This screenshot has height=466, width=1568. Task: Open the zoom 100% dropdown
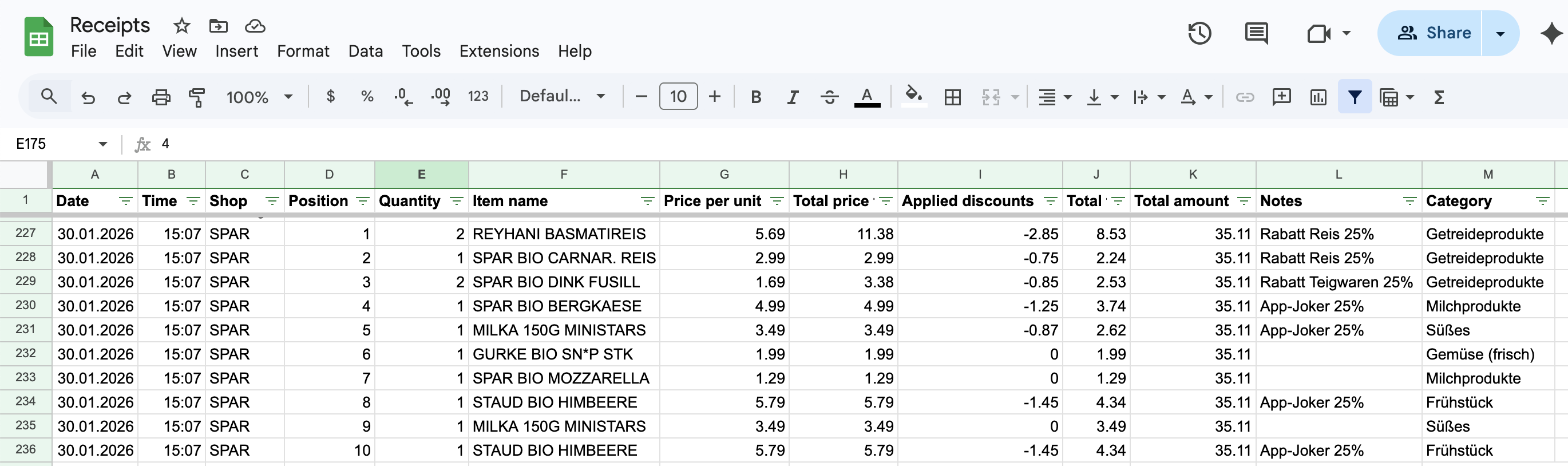coord(259,97)
